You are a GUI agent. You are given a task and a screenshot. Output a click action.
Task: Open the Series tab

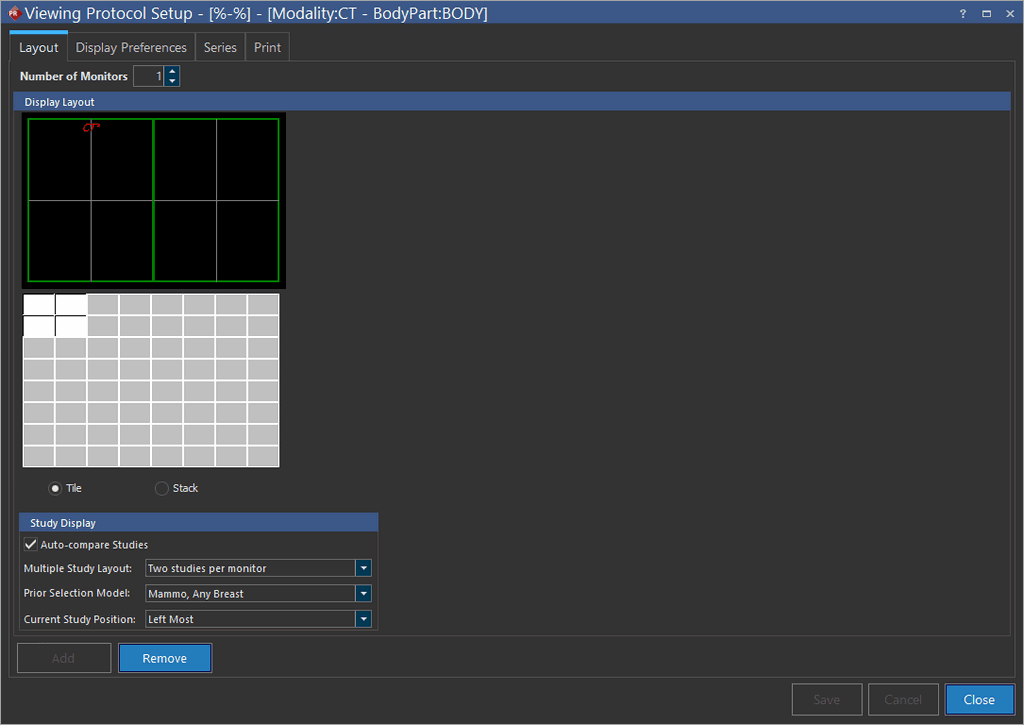click(220, 48)
